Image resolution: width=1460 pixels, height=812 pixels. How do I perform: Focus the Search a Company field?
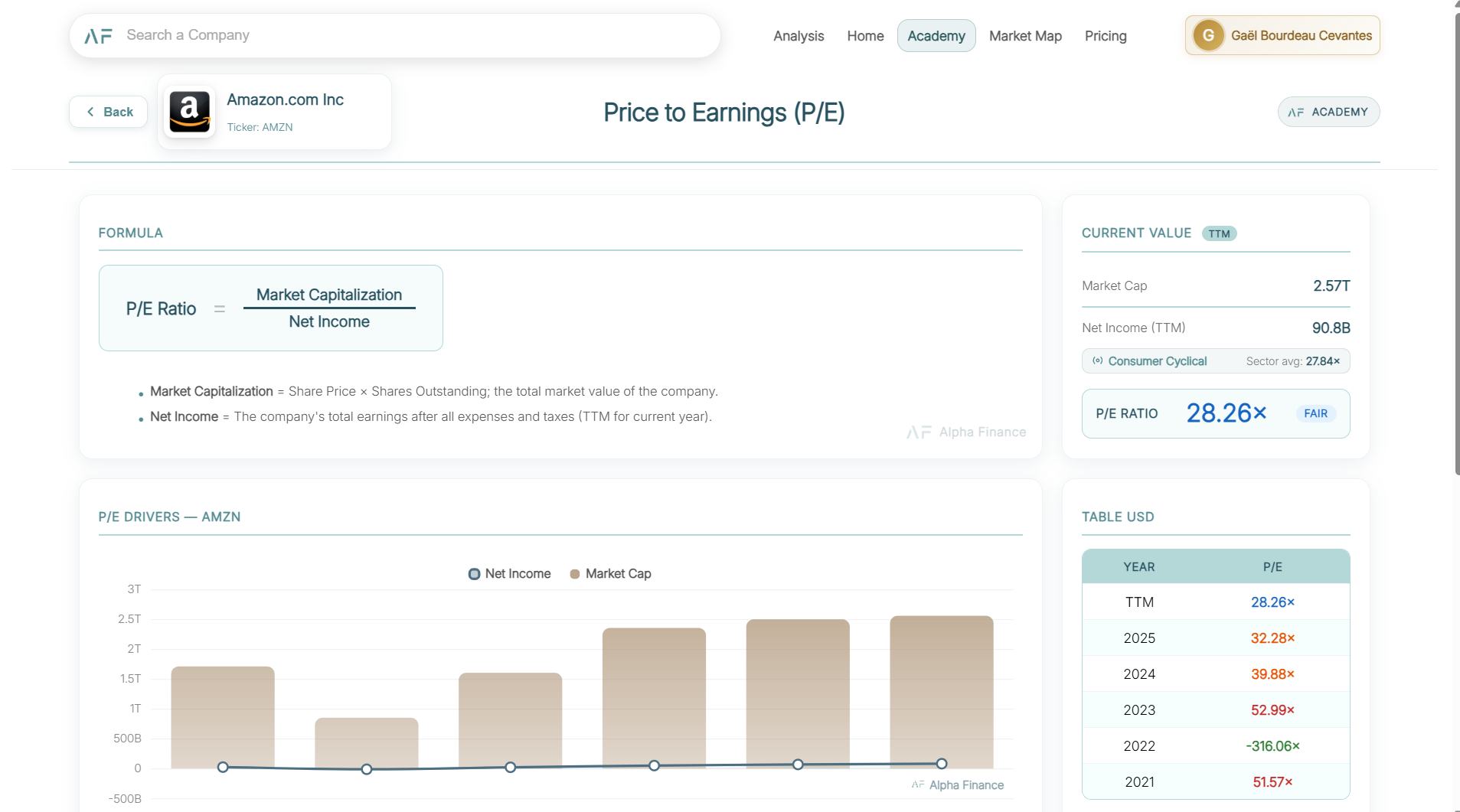[x=395, y=35]
